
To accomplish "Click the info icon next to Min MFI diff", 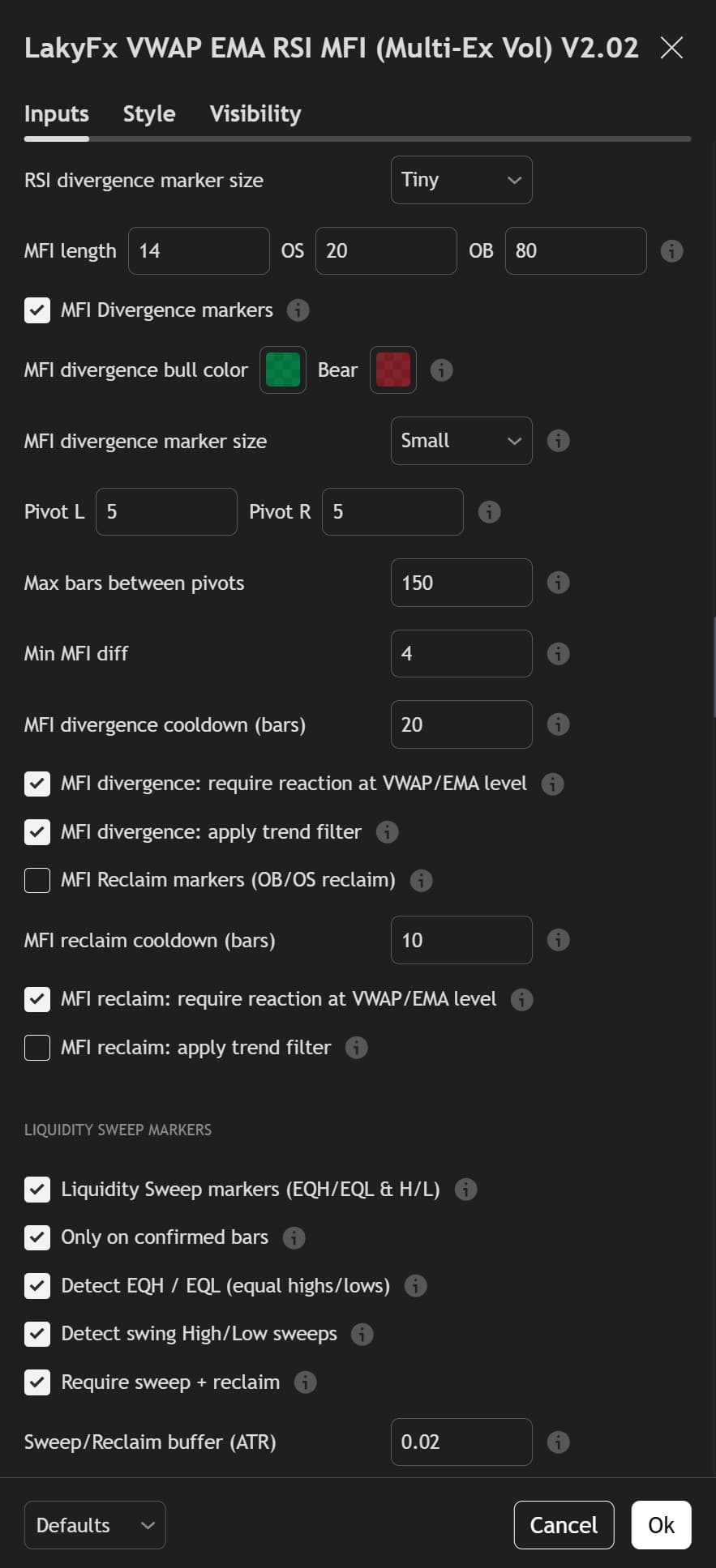I will [x=558, y=653].
